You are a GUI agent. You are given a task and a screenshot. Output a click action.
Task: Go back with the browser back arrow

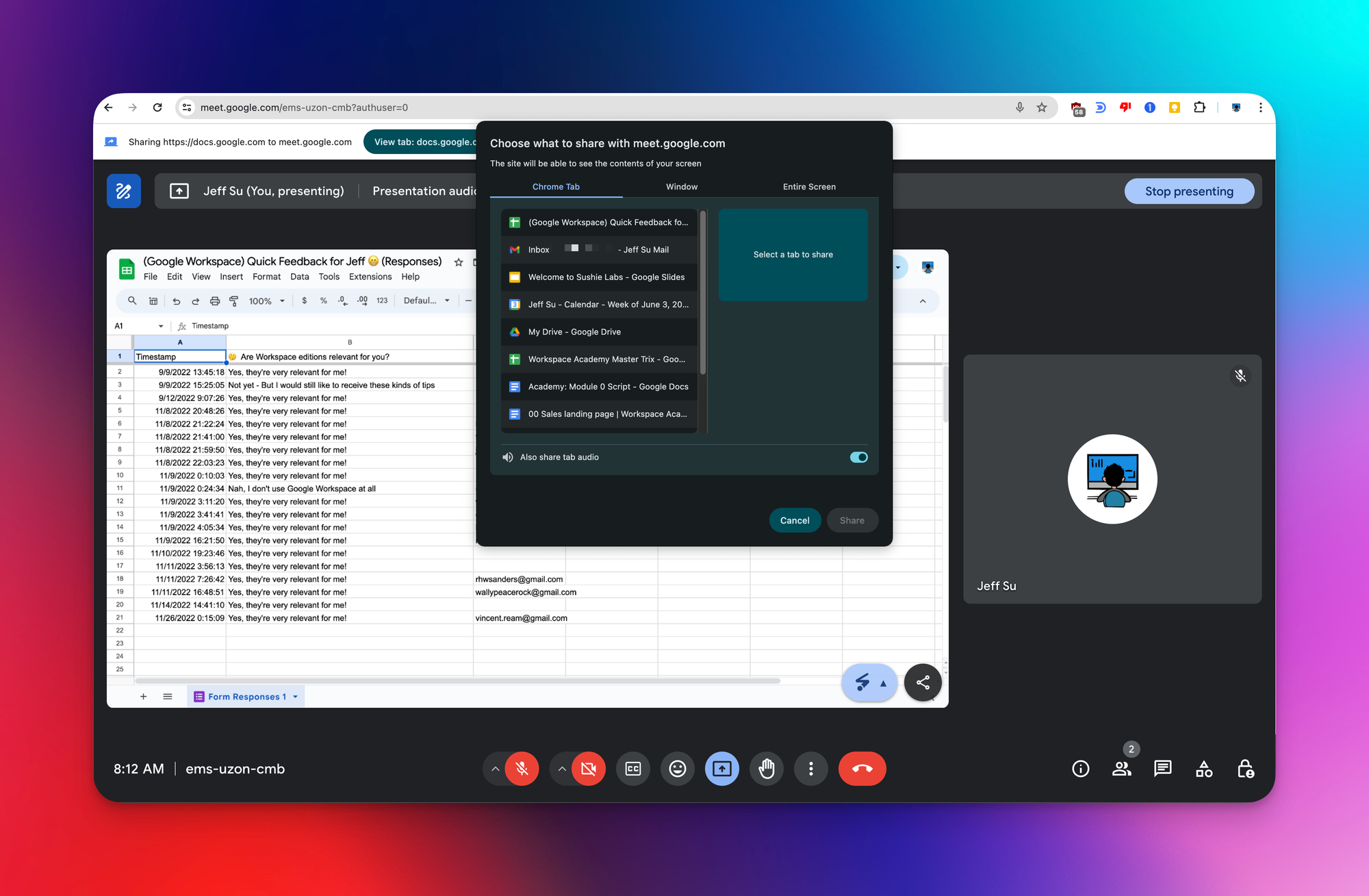108,107
